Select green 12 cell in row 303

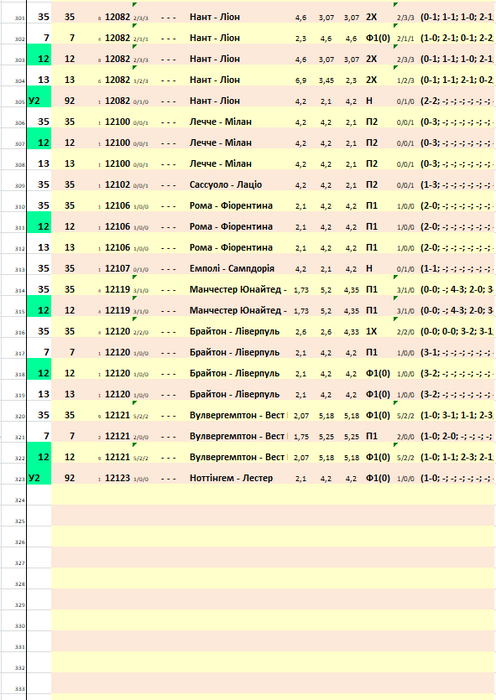click(39, 54)
